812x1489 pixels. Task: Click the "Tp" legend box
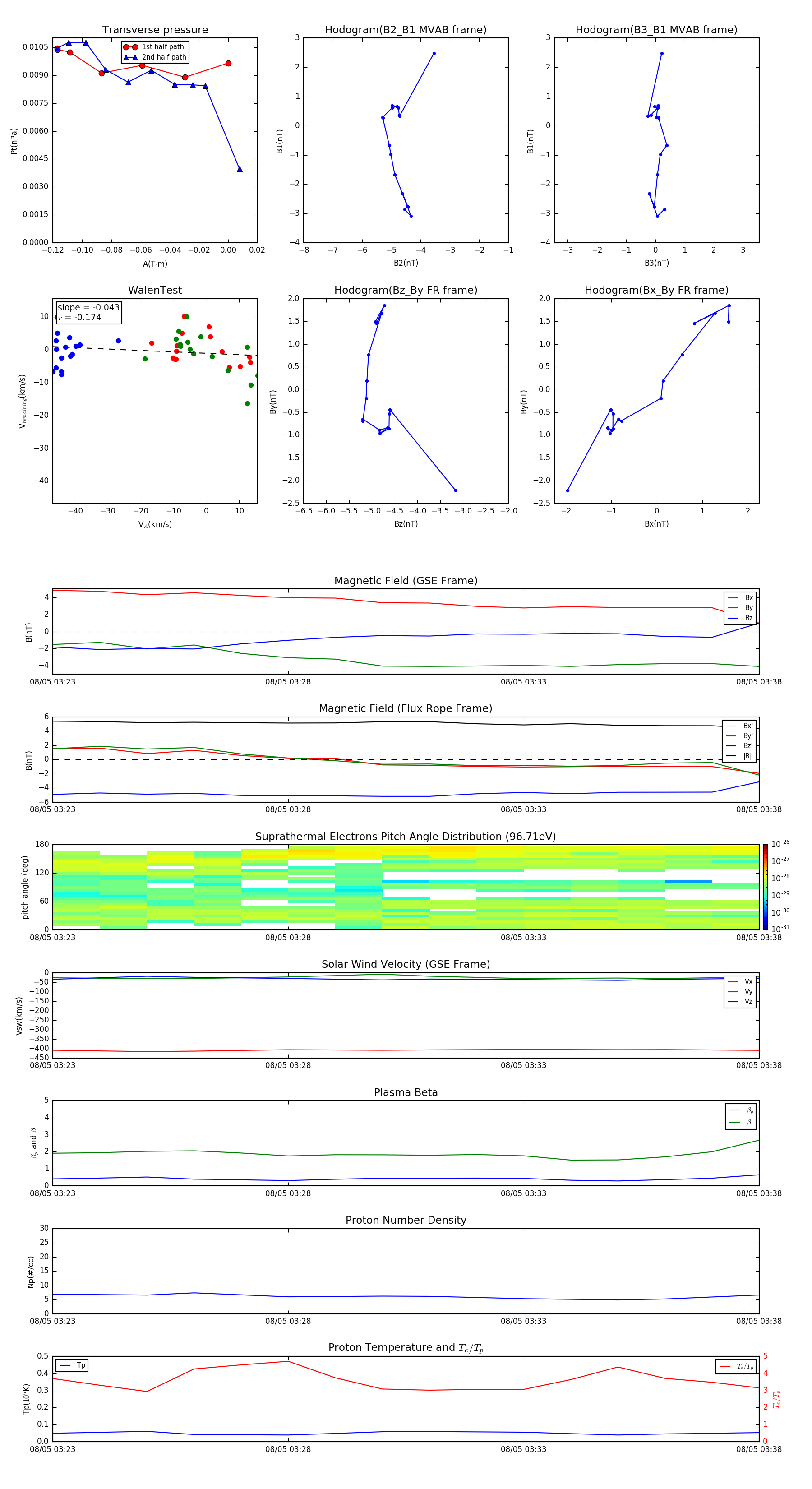pos(72,1365)
